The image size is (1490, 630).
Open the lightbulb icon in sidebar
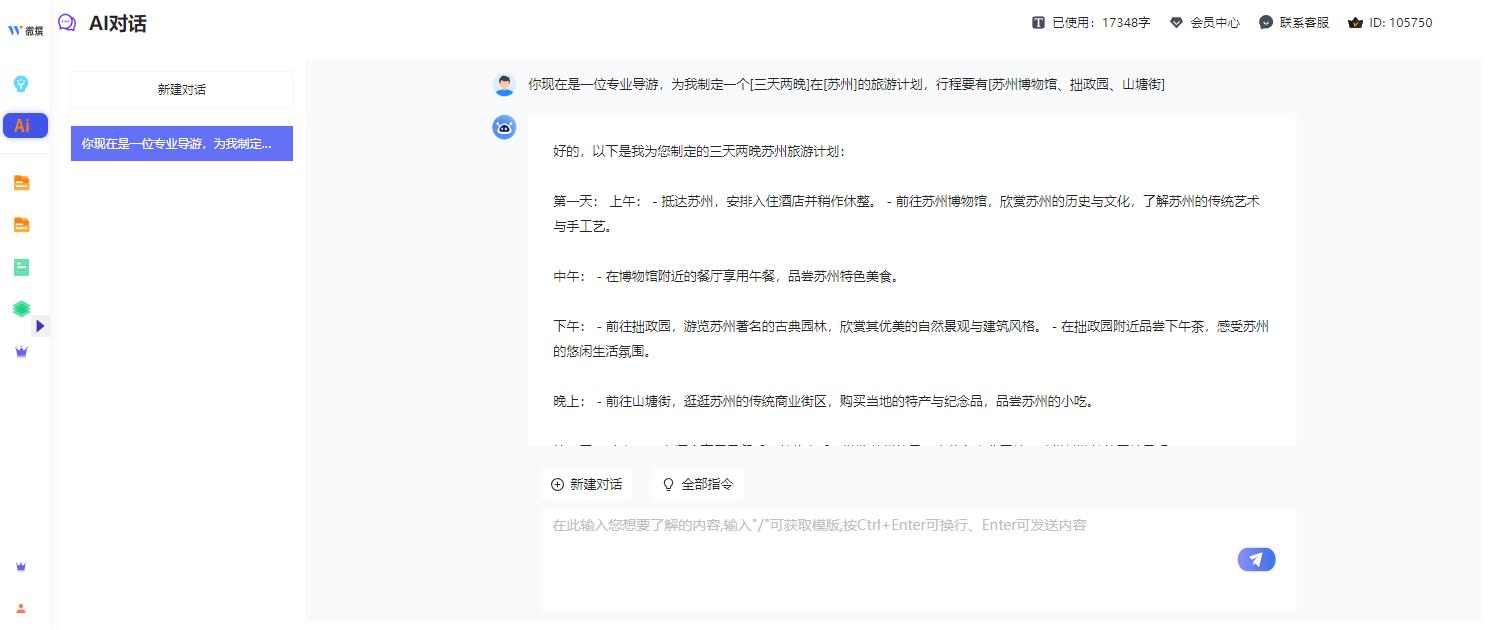21,84
